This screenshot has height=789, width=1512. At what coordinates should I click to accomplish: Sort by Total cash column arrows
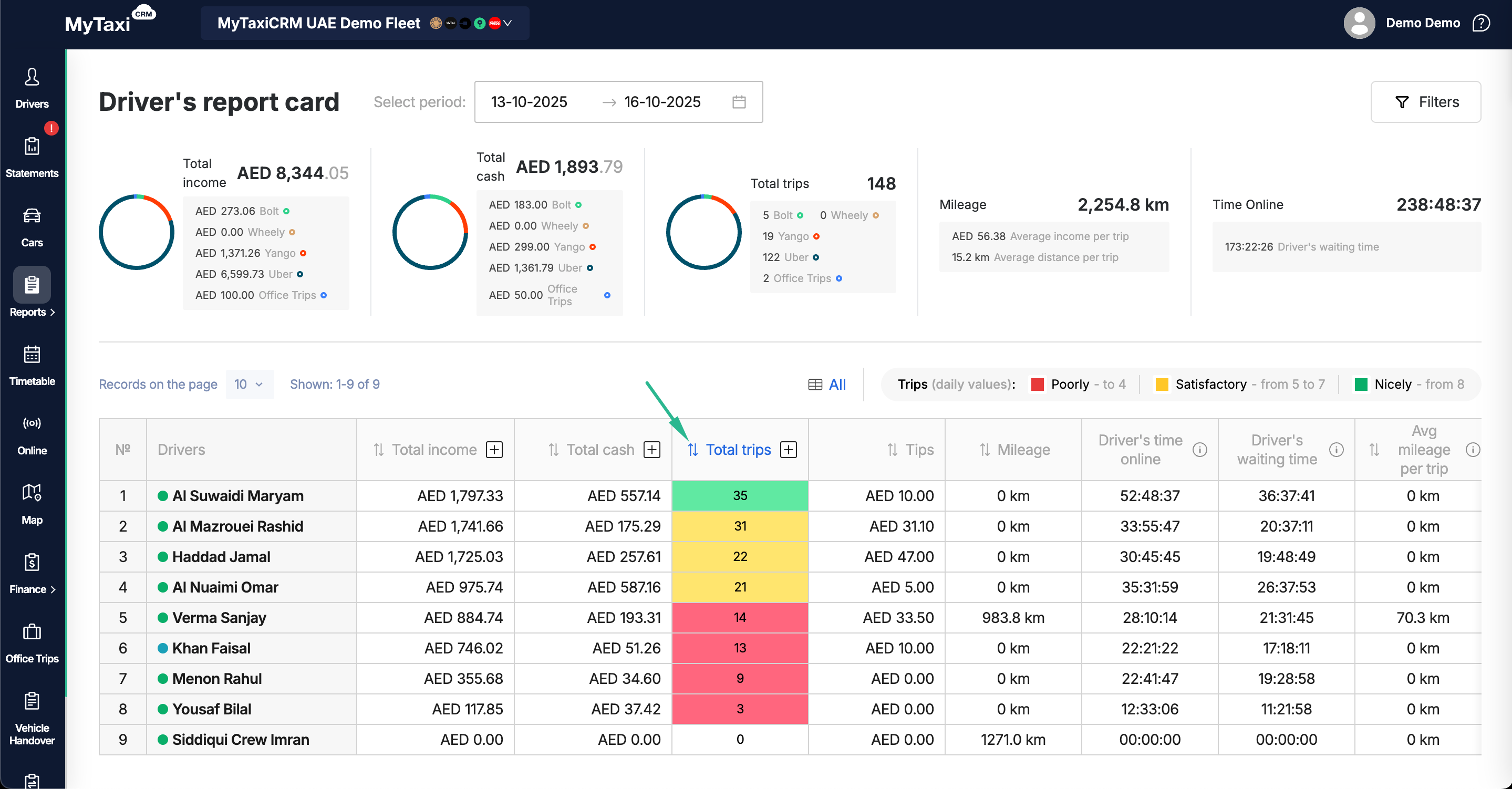(x=554, y=450)
